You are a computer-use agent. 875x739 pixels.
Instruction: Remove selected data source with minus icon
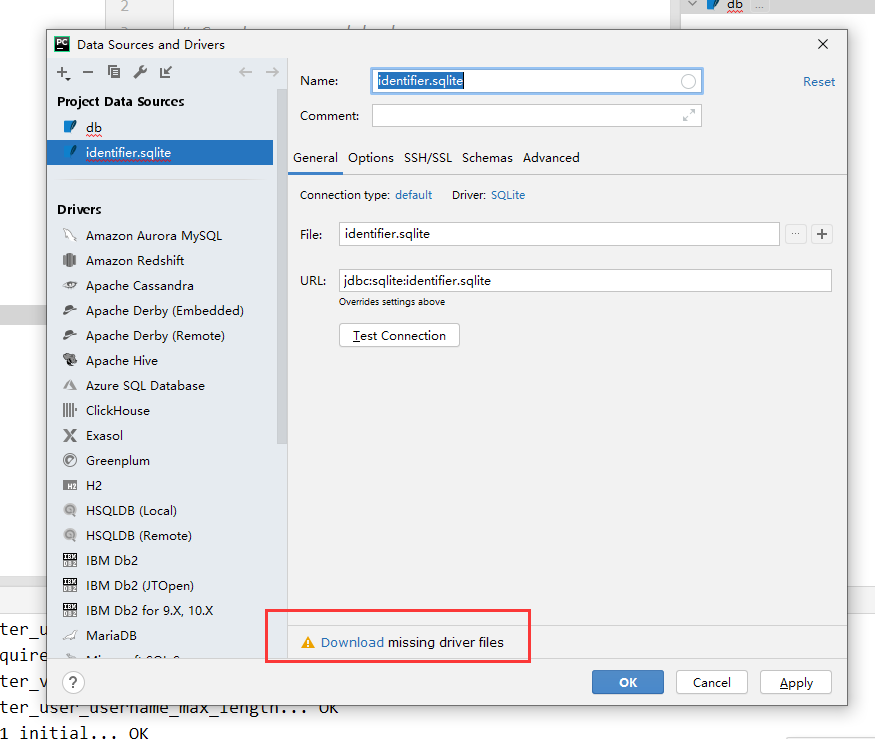pyautogui.click(x=88, y=72)
